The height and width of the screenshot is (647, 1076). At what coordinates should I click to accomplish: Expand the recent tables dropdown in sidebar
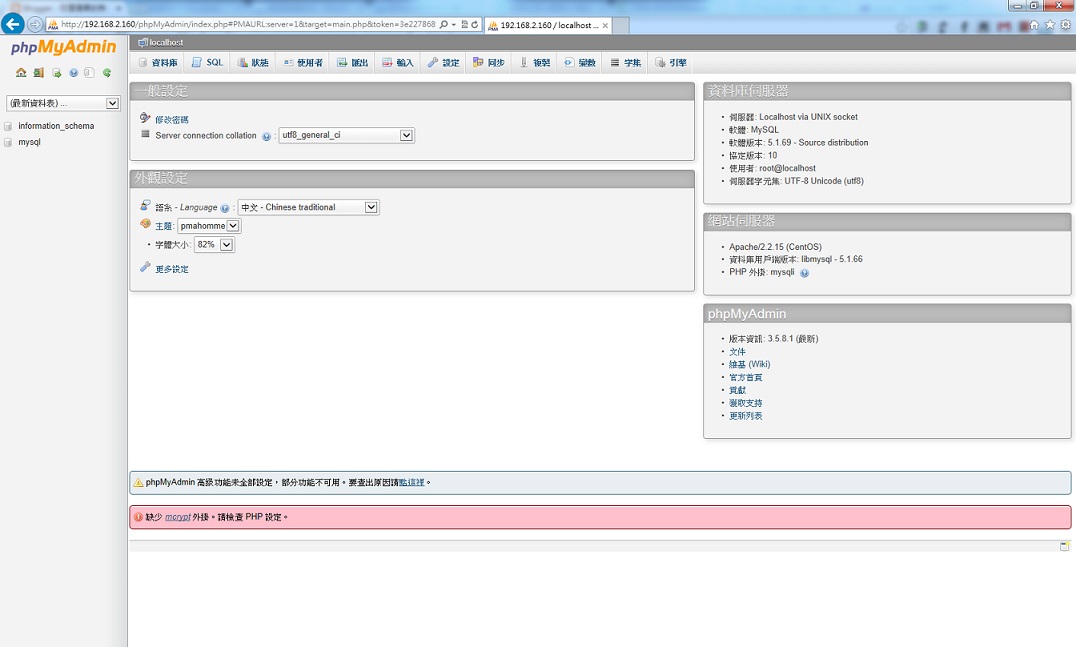pos(63,104)
